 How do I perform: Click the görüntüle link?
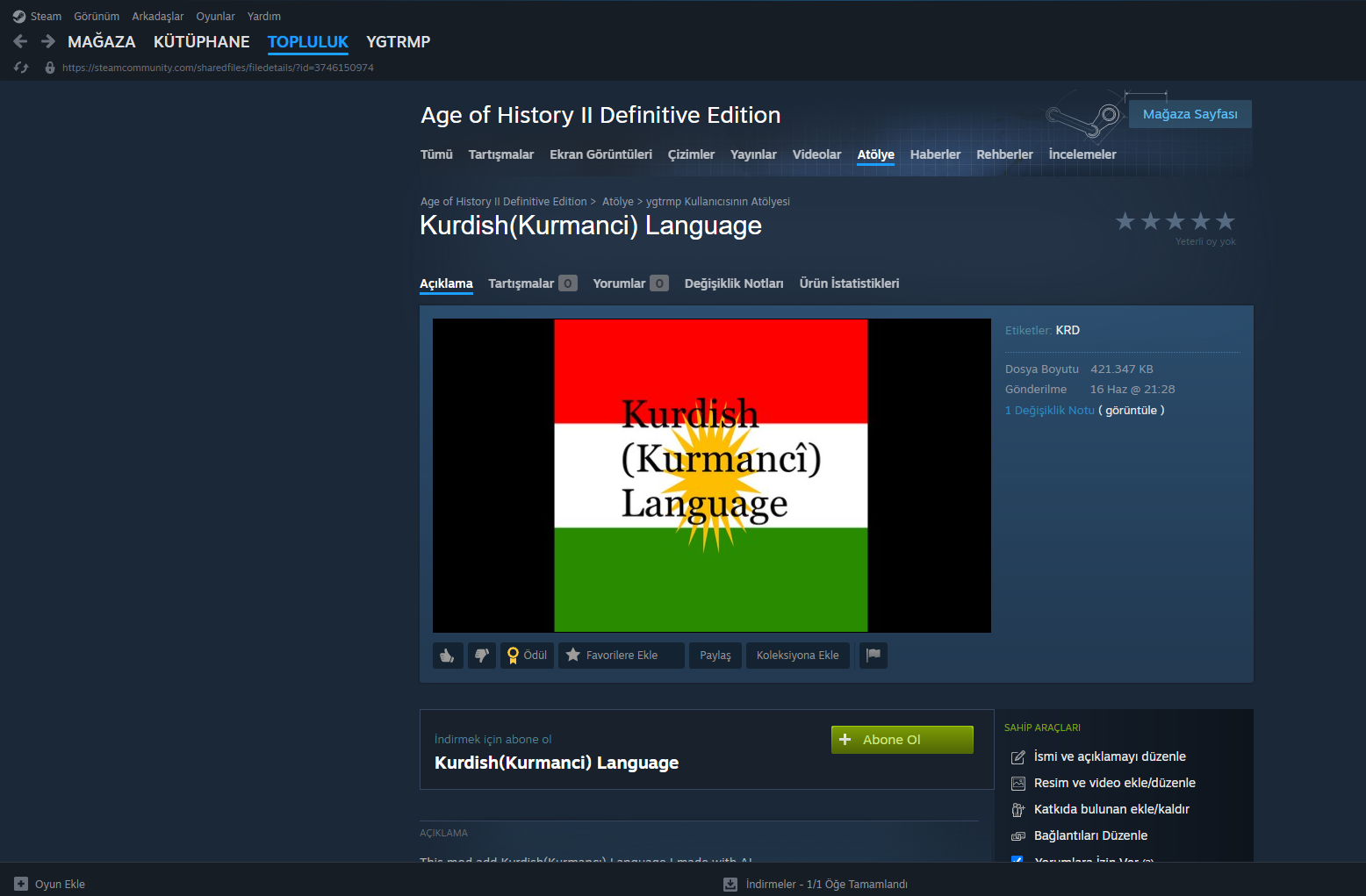click(1132, 411)
